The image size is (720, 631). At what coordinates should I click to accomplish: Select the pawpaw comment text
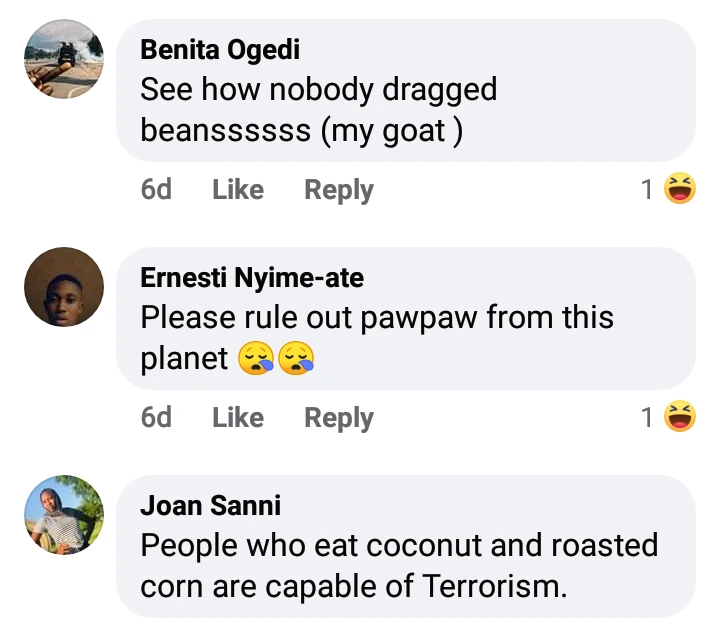(x=376, y=318)
